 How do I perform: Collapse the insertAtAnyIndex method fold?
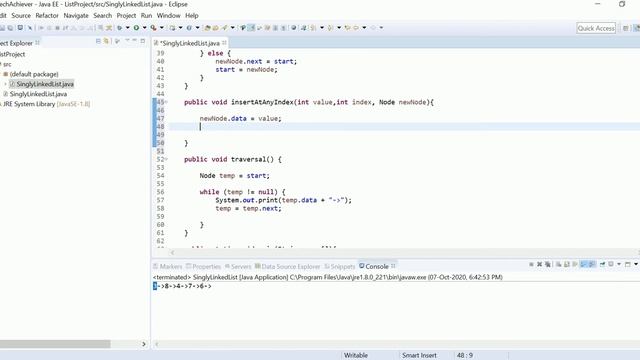click(166, 102)
